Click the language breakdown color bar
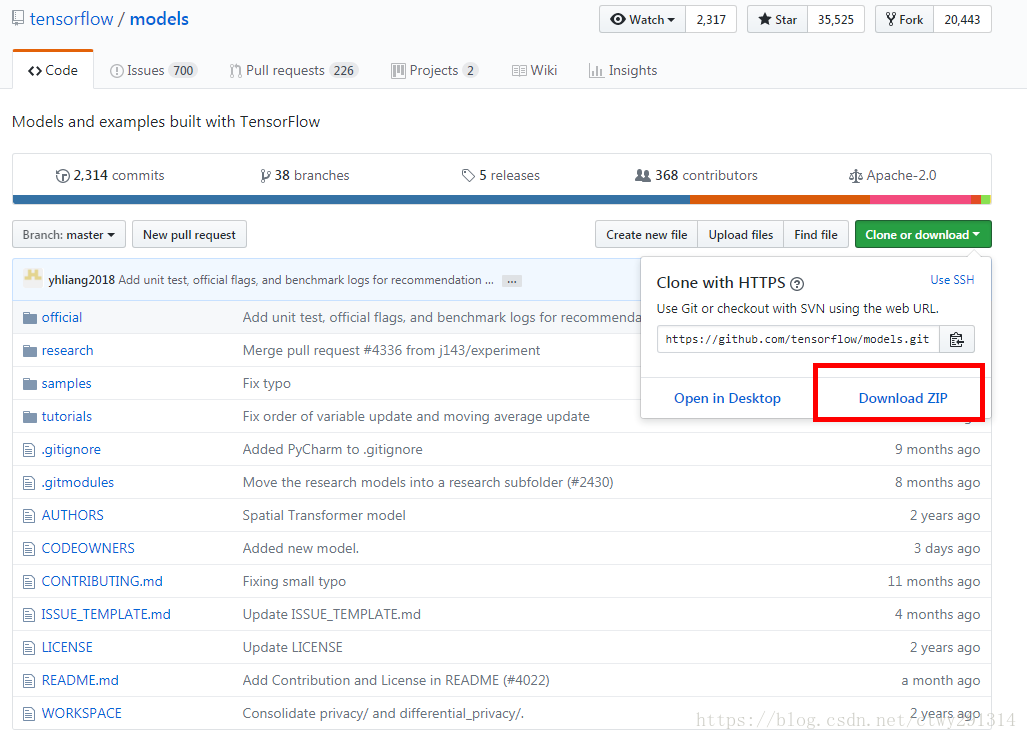The width and height of the screenshot is (1027, 740). [x=502, y=199]
